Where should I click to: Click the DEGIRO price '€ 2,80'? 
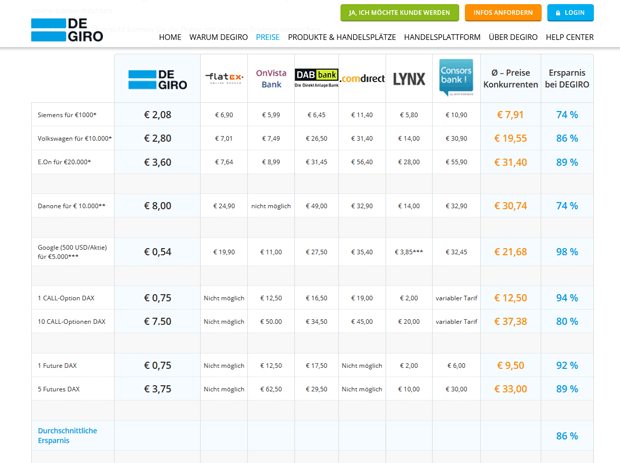[x=157, y=138]
